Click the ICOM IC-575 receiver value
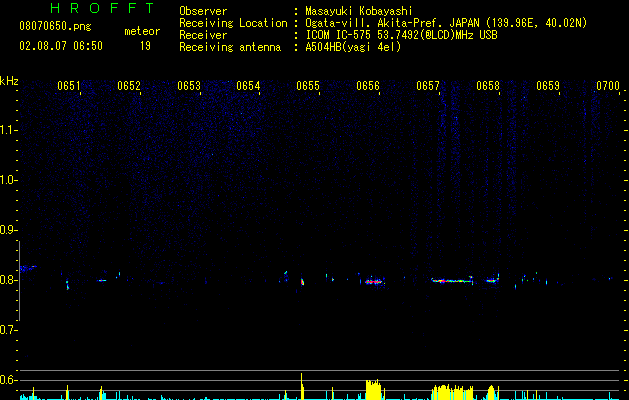The height and width of the screenshot is (400, 629). pyautogui.click(x=401, y=35)
